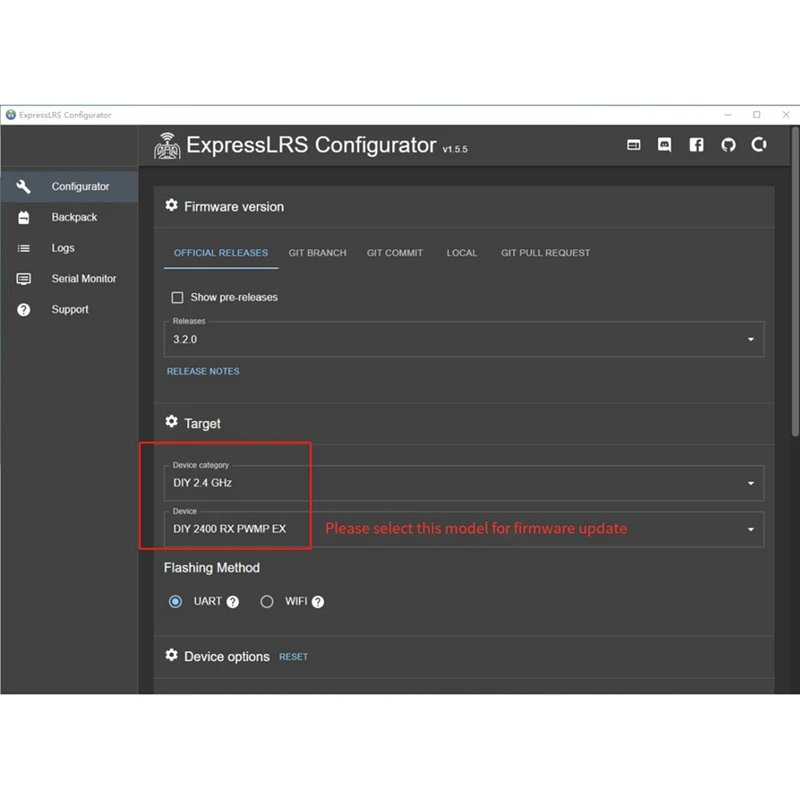Screen dimensions: 800x800
Task: Click the vertical scrollbar on the right
Action: pos(795,300)
